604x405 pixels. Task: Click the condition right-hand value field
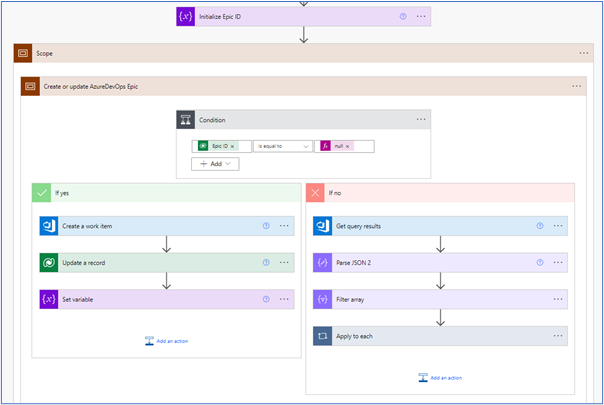pyautogui.click(x=344, y=146)
